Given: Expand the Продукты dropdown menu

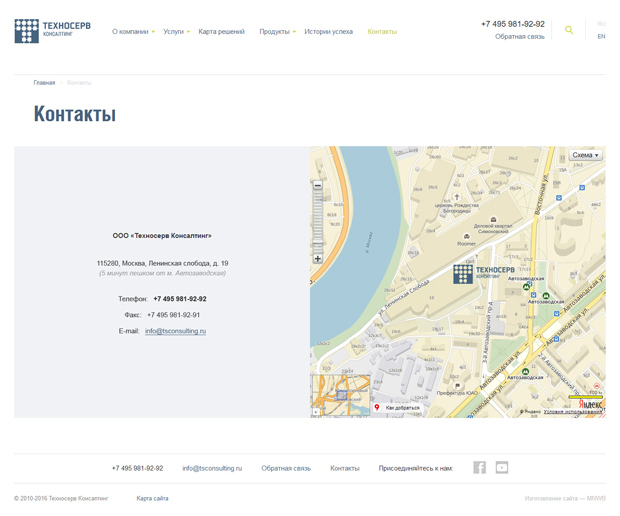Looking at the screenshot, I should [x=278, y=32].
